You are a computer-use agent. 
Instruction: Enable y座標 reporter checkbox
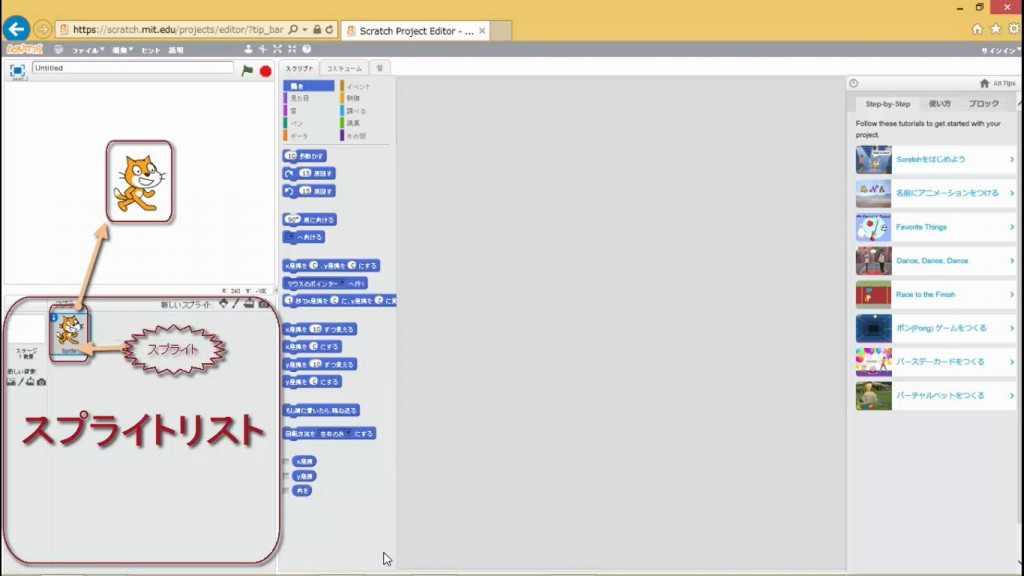click(286, 476)
